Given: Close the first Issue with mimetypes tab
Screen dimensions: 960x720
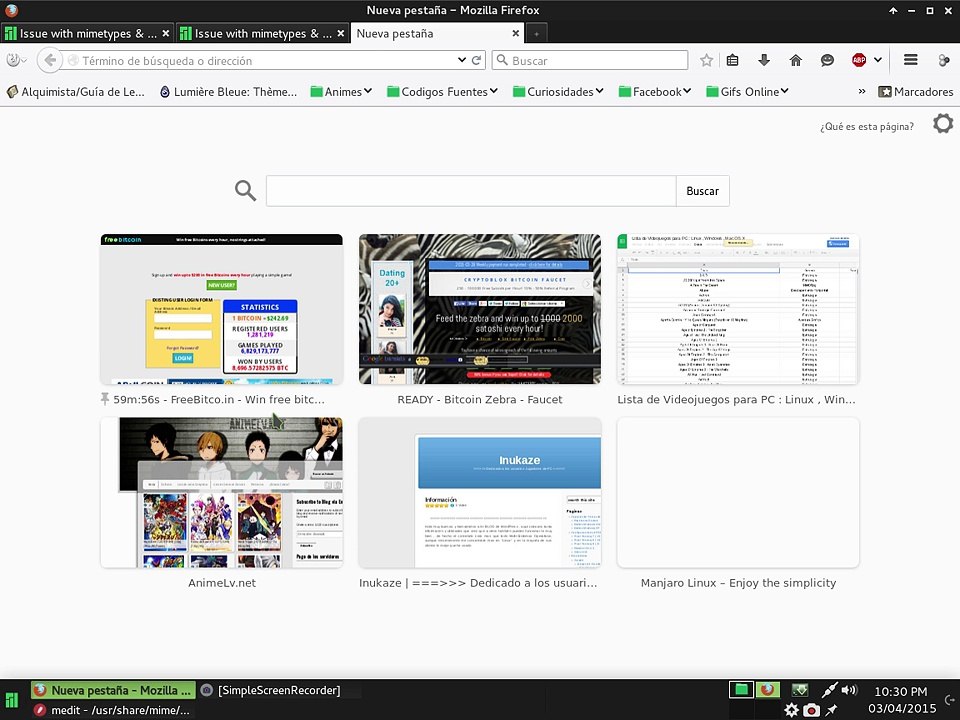Looking at the screenshot, I should click(x=165, y=34).
